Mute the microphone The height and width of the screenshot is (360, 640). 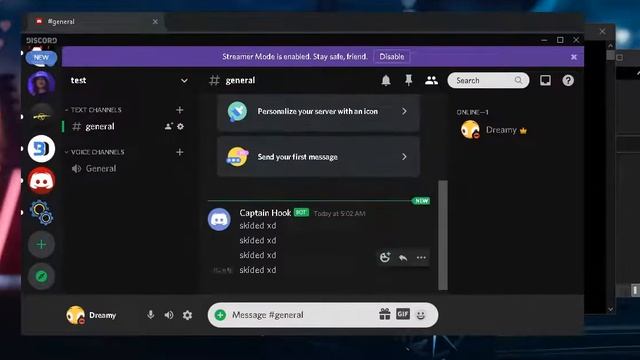point(151,315)
